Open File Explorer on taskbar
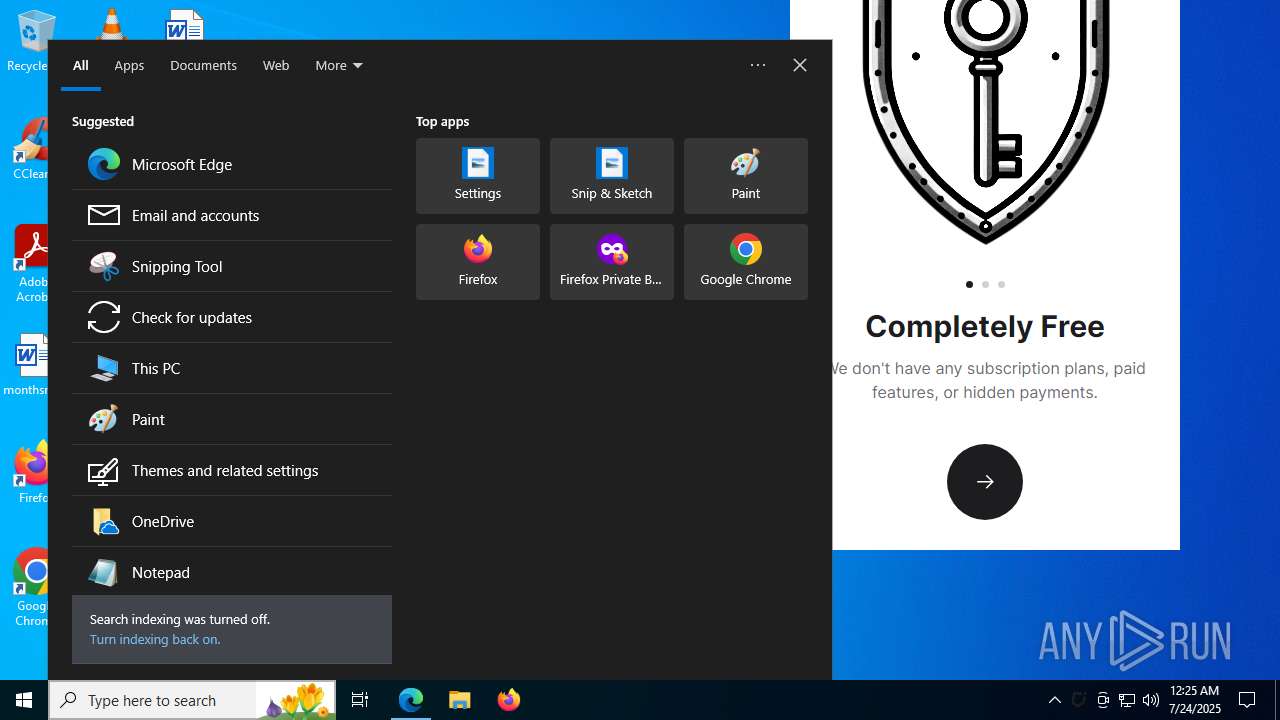Screen dimensions: 1280x720 [x=460, y=700]
